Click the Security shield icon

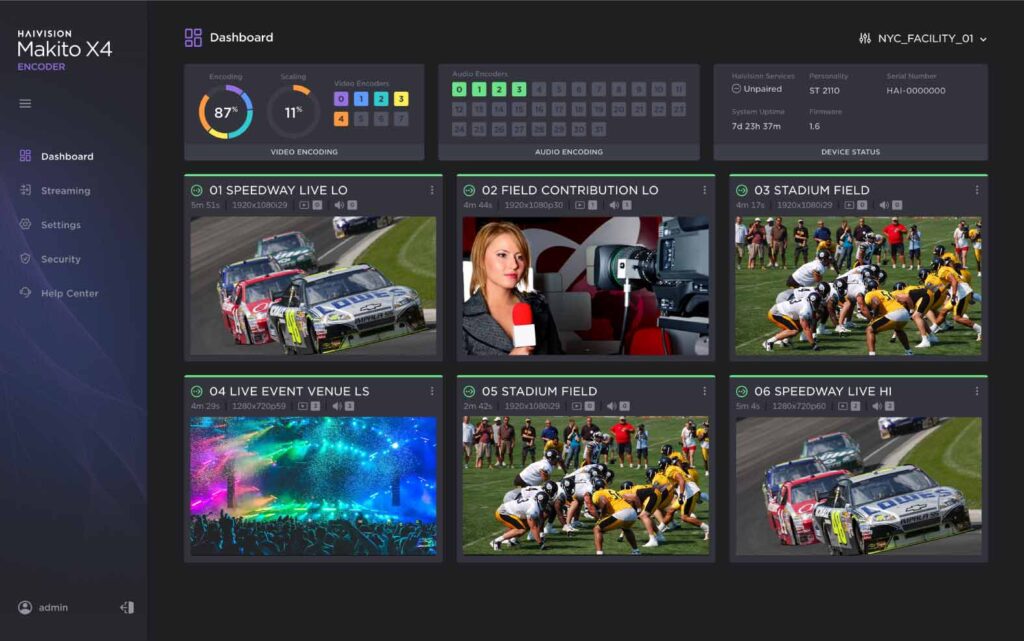click(25, 259)
